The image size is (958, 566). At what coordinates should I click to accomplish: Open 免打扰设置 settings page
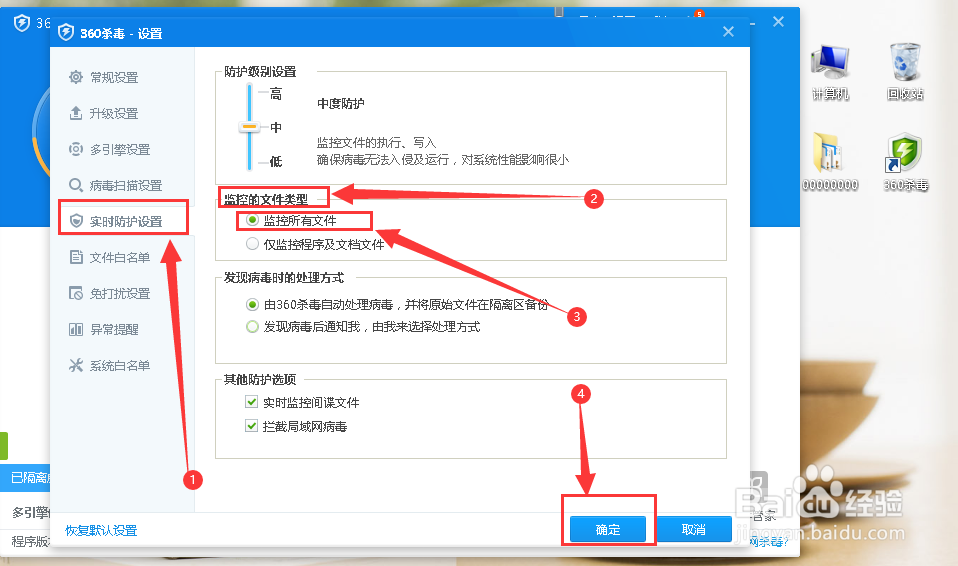(120, 294)
